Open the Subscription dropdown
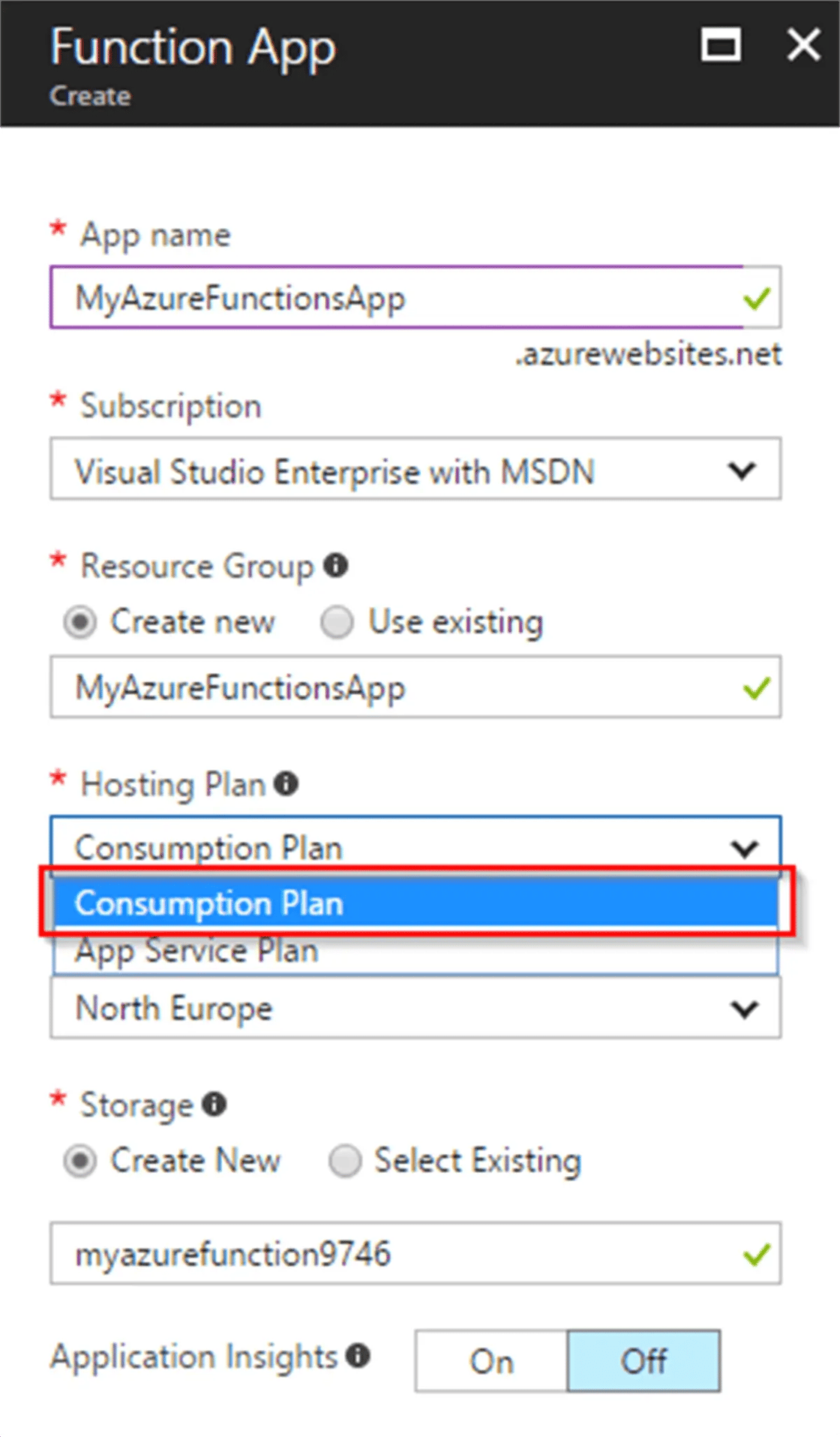The width and height of the screenshot is (840, 1437). coord(742,470)
